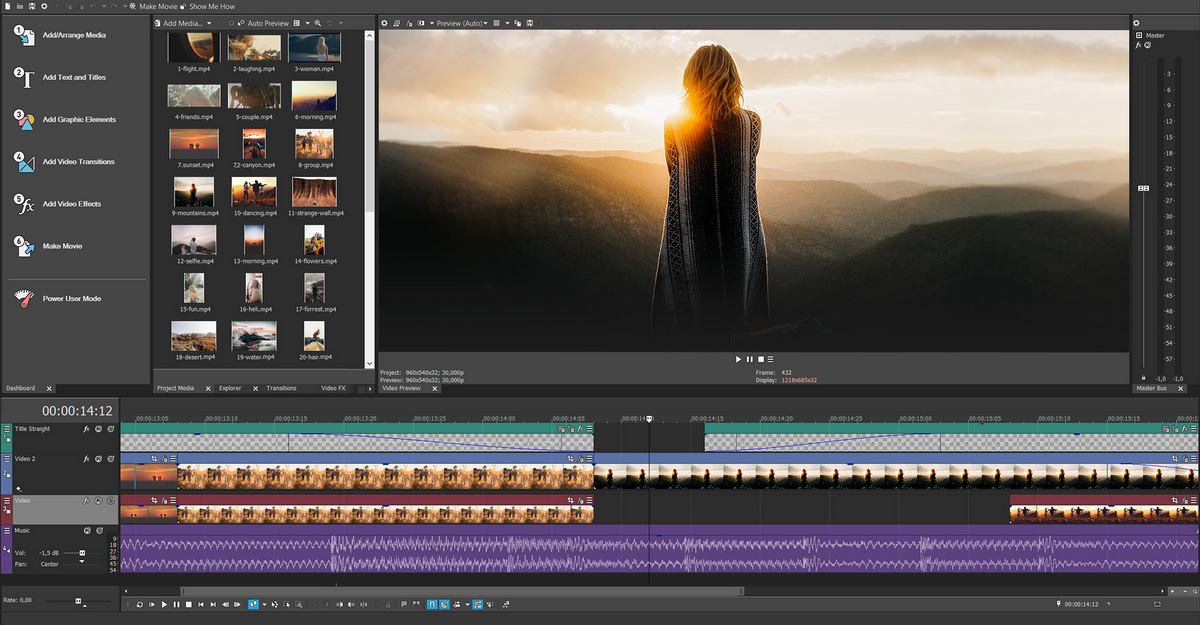The height and width of the screenshot is (625, 1200).
Task: Select the magnifier zoom icon in media panel
Action: (x=318, y=22)
